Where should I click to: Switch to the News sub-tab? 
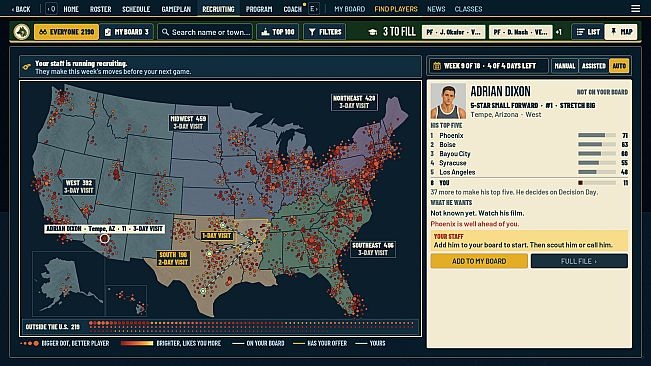pos(436,9)
